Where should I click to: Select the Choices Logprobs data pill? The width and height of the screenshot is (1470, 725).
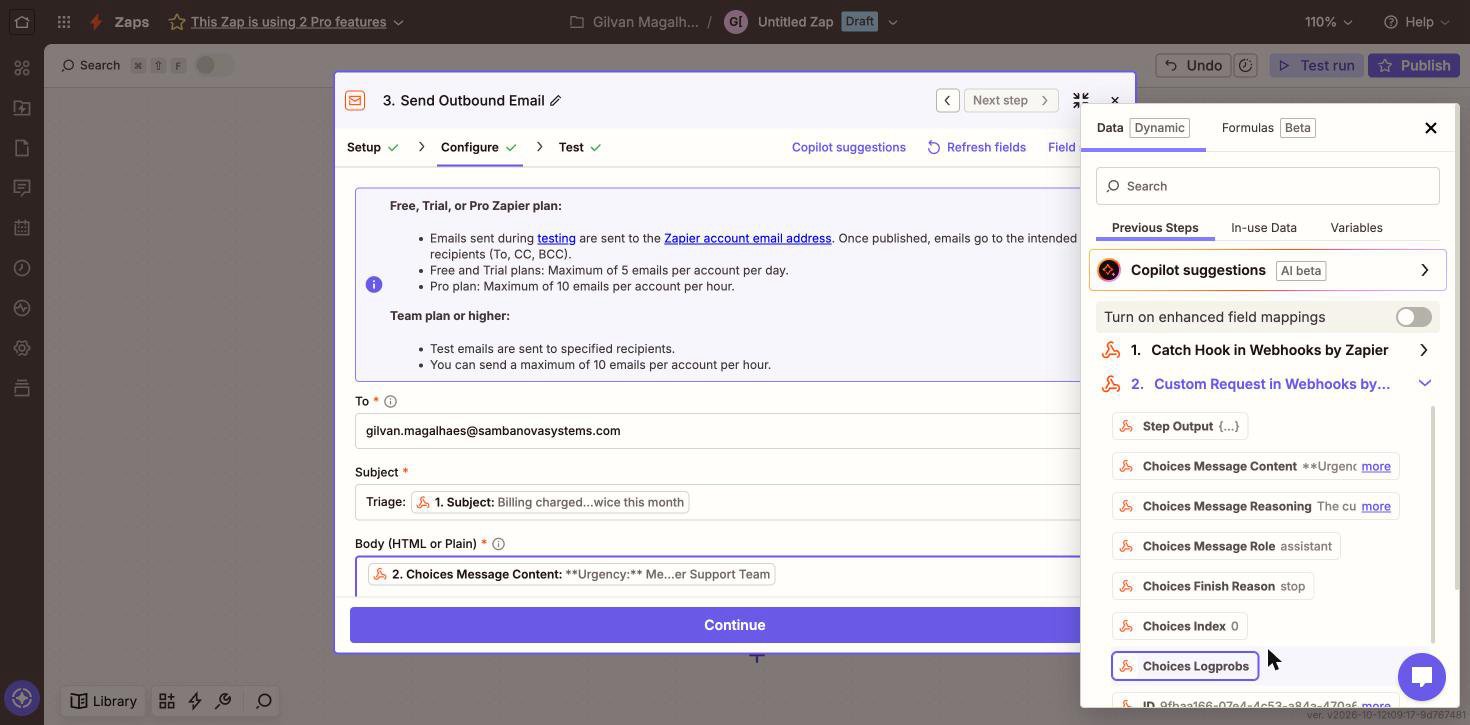click(1185, 666)
